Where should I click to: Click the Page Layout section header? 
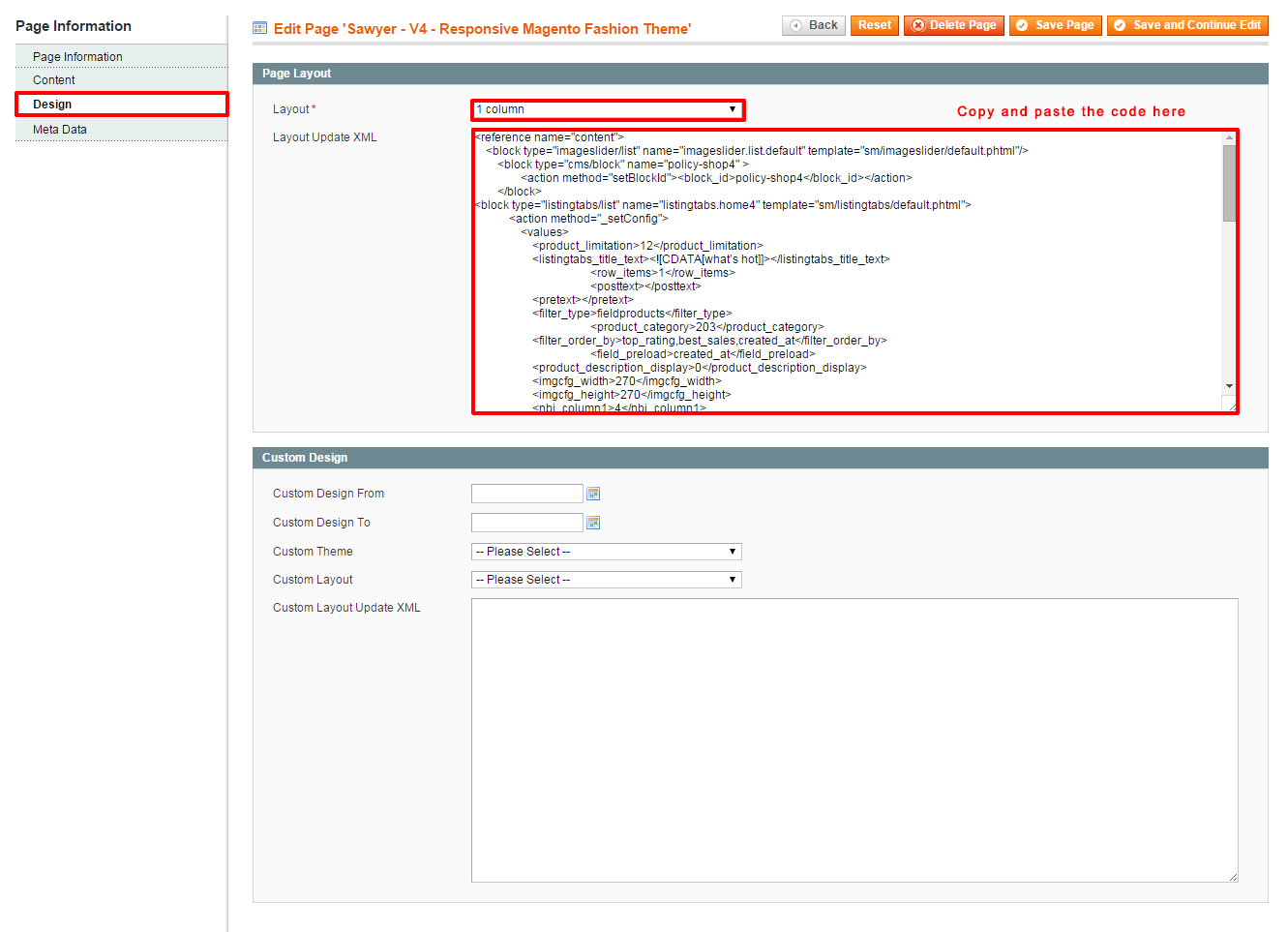761,74
